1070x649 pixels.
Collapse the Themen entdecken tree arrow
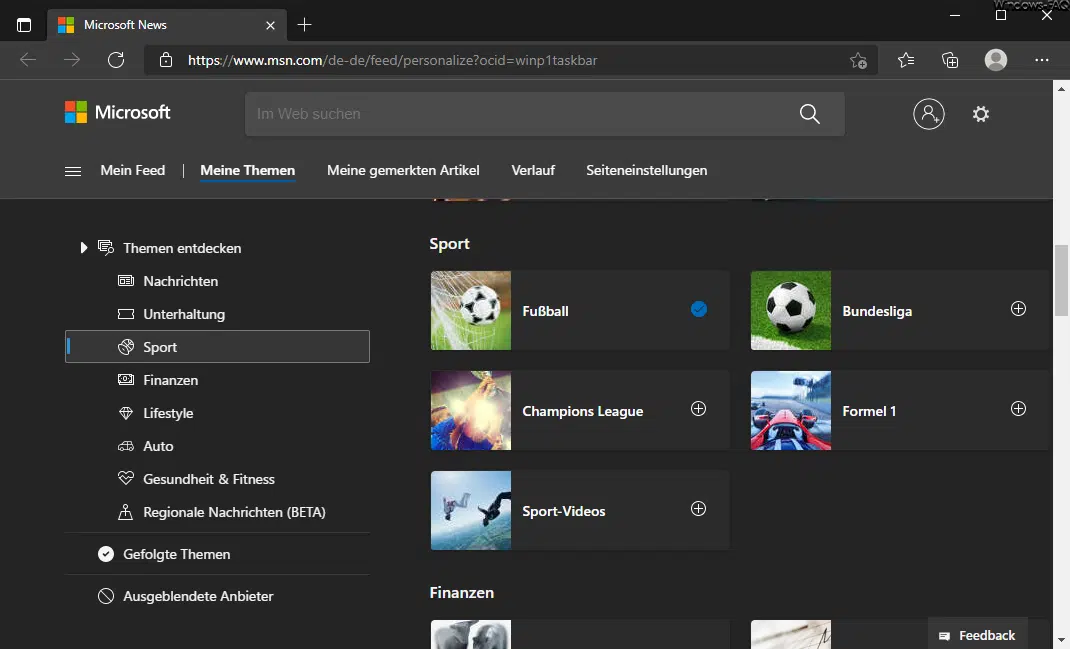click(x=83, y=248)
